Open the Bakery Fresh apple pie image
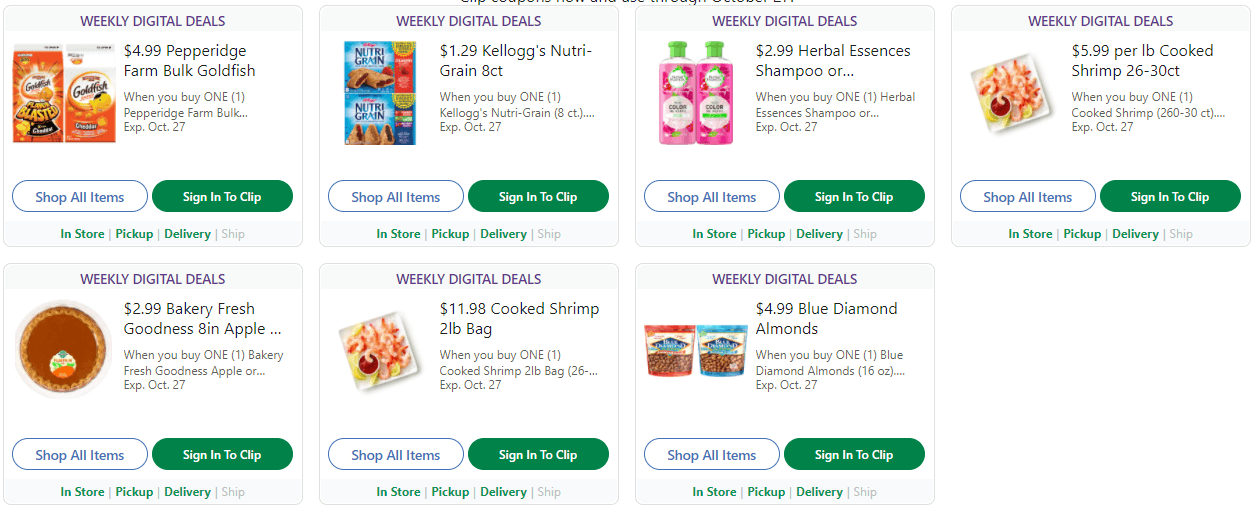The image size is (1258, 516). click(x=62, y=350)
